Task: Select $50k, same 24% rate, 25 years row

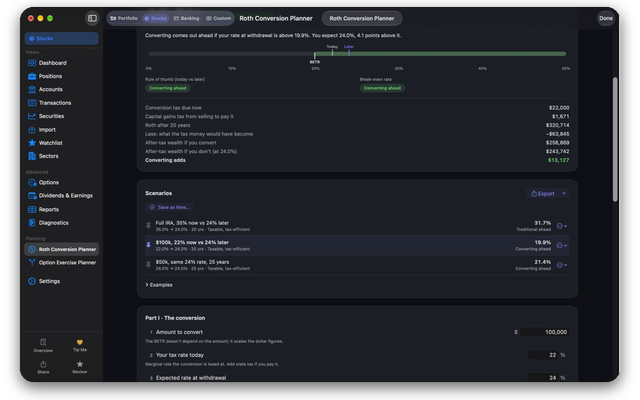Action: pyautogui.click(x=357, y=265)
